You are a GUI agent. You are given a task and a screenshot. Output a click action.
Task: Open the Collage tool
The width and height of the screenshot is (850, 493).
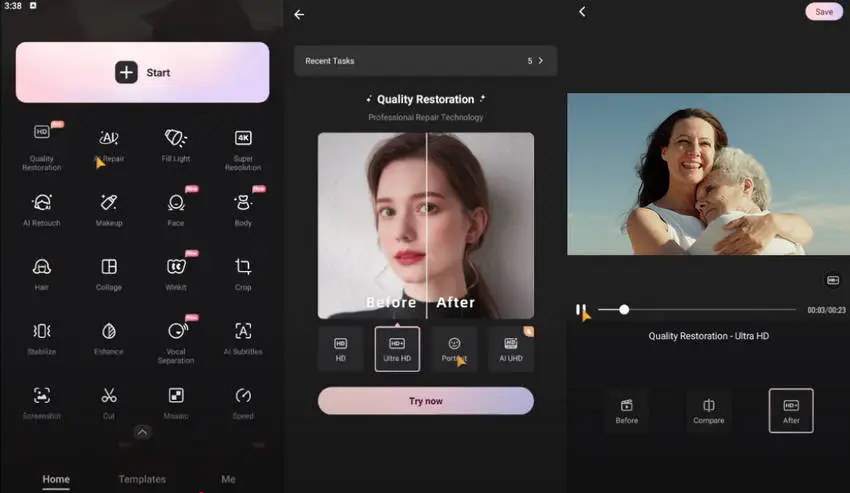(x=109, y=272)
